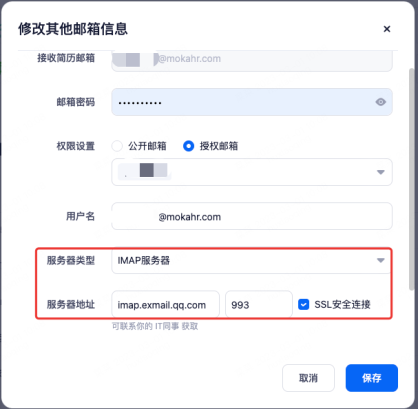Click the port field showing 993

pyautogui.click(x=259, y=304)
